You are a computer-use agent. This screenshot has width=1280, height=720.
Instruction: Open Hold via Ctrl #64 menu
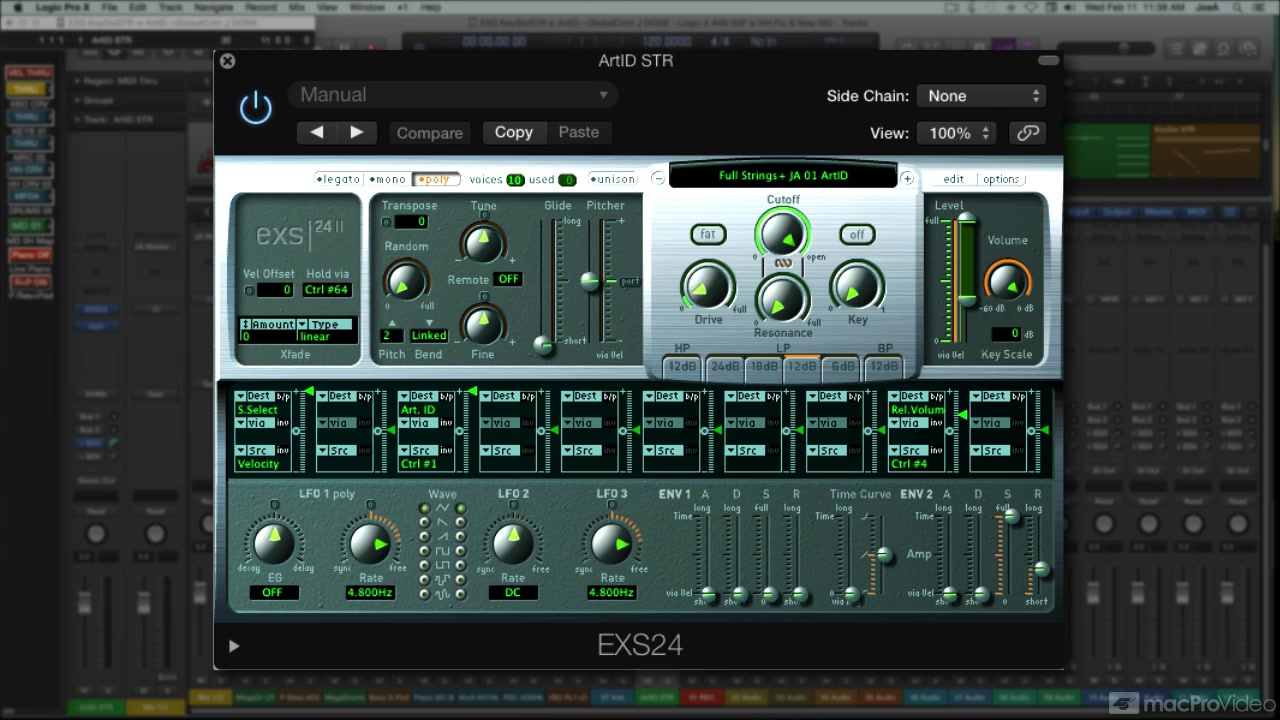click(327, 290)
